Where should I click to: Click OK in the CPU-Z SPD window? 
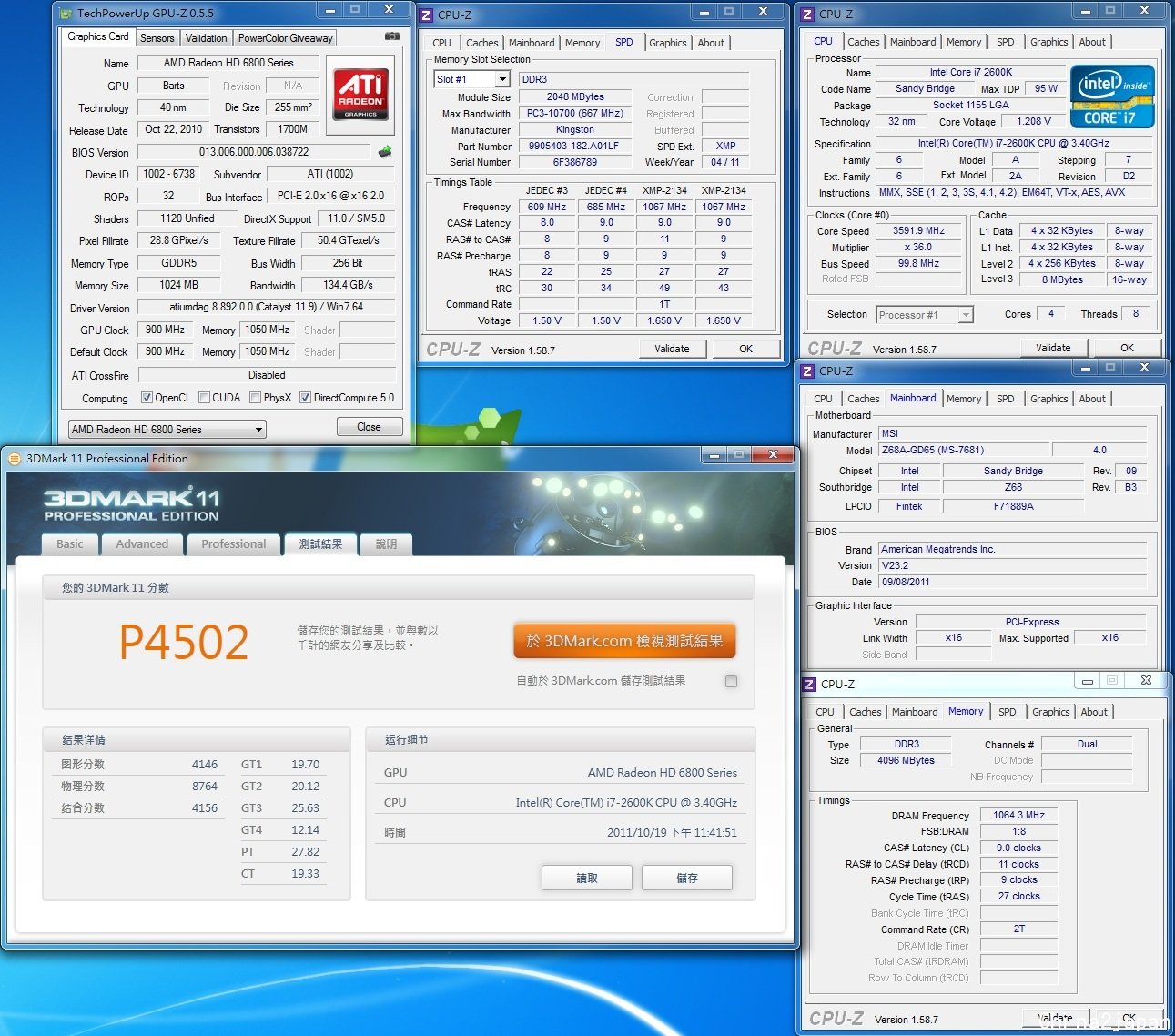point(746,349)
